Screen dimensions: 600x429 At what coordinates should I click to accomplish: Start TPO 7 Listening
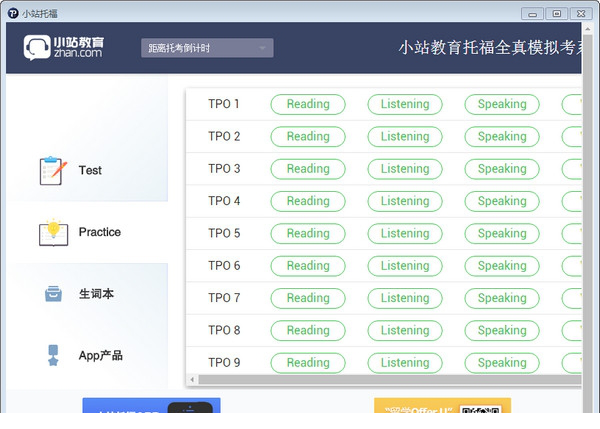pyautogui.click(x=405, y=298)
